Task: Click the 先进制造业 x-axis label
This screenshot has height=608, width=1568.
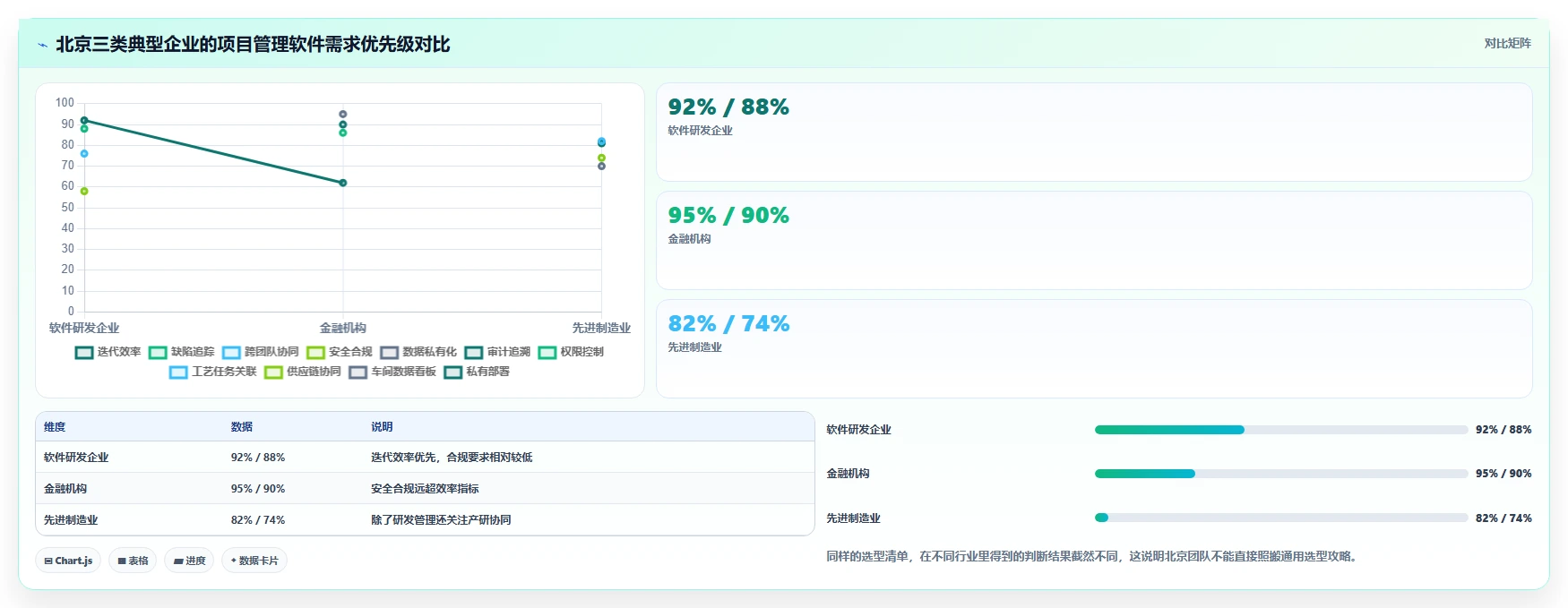Action: coord(601,328)
